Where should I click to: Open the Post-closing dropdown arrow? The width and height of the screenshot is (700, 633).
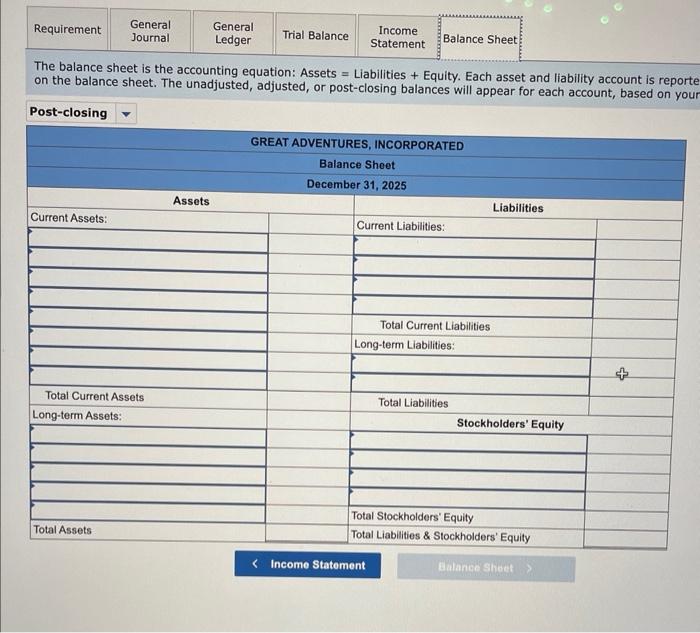point(126,114)
